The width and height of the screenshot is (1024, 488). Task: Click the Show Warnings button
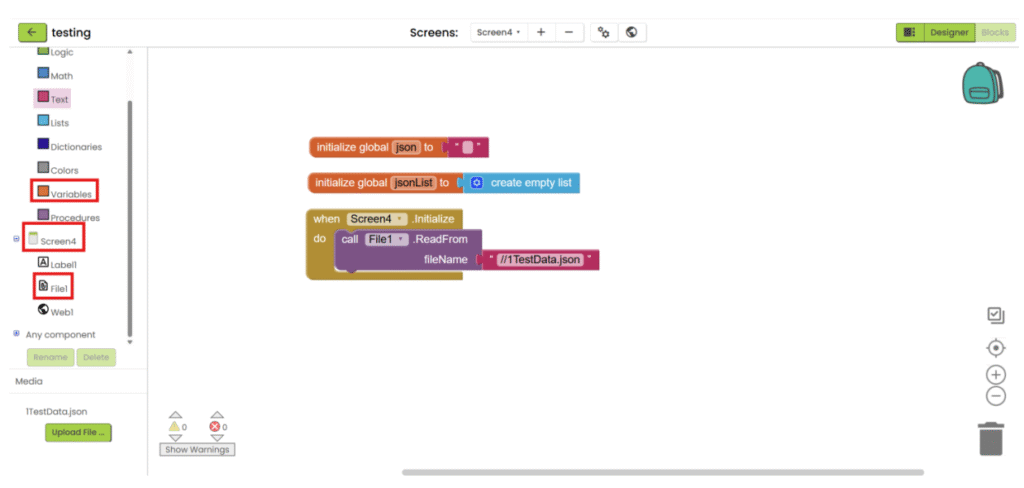click(197, 450)
